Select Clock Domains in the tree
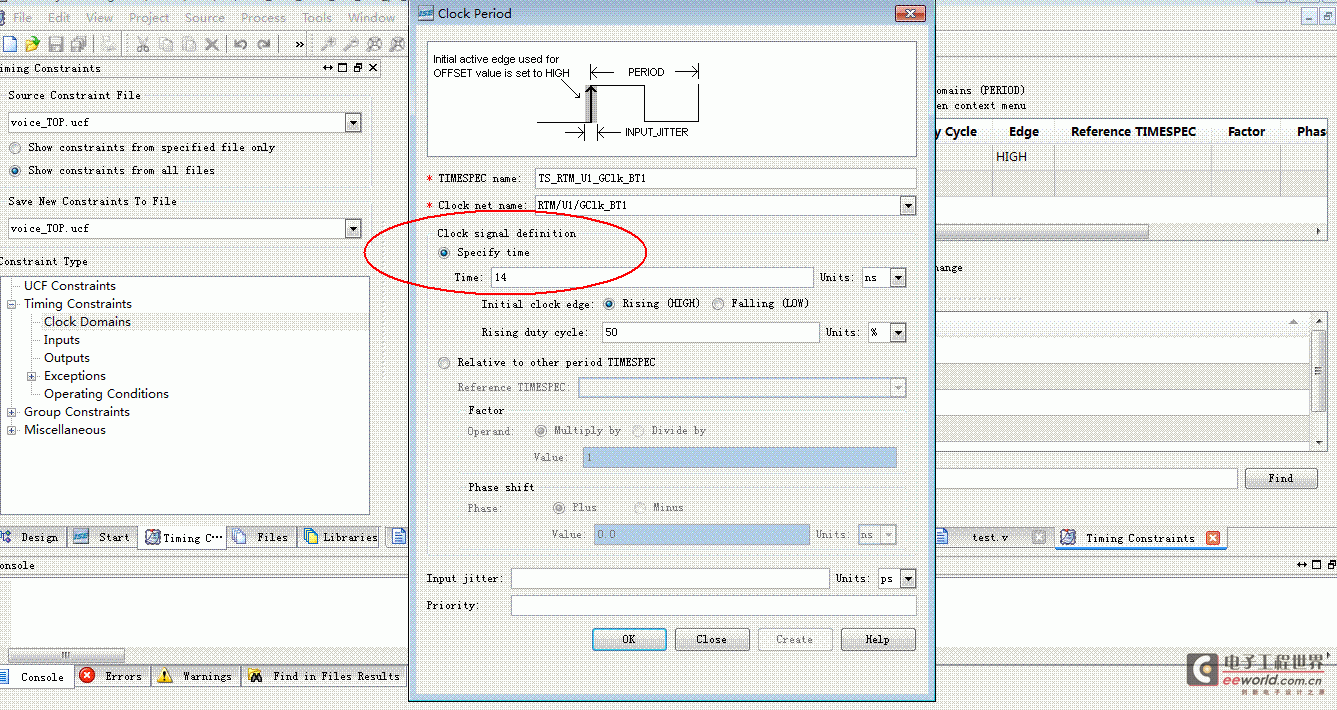 [87, 322]
